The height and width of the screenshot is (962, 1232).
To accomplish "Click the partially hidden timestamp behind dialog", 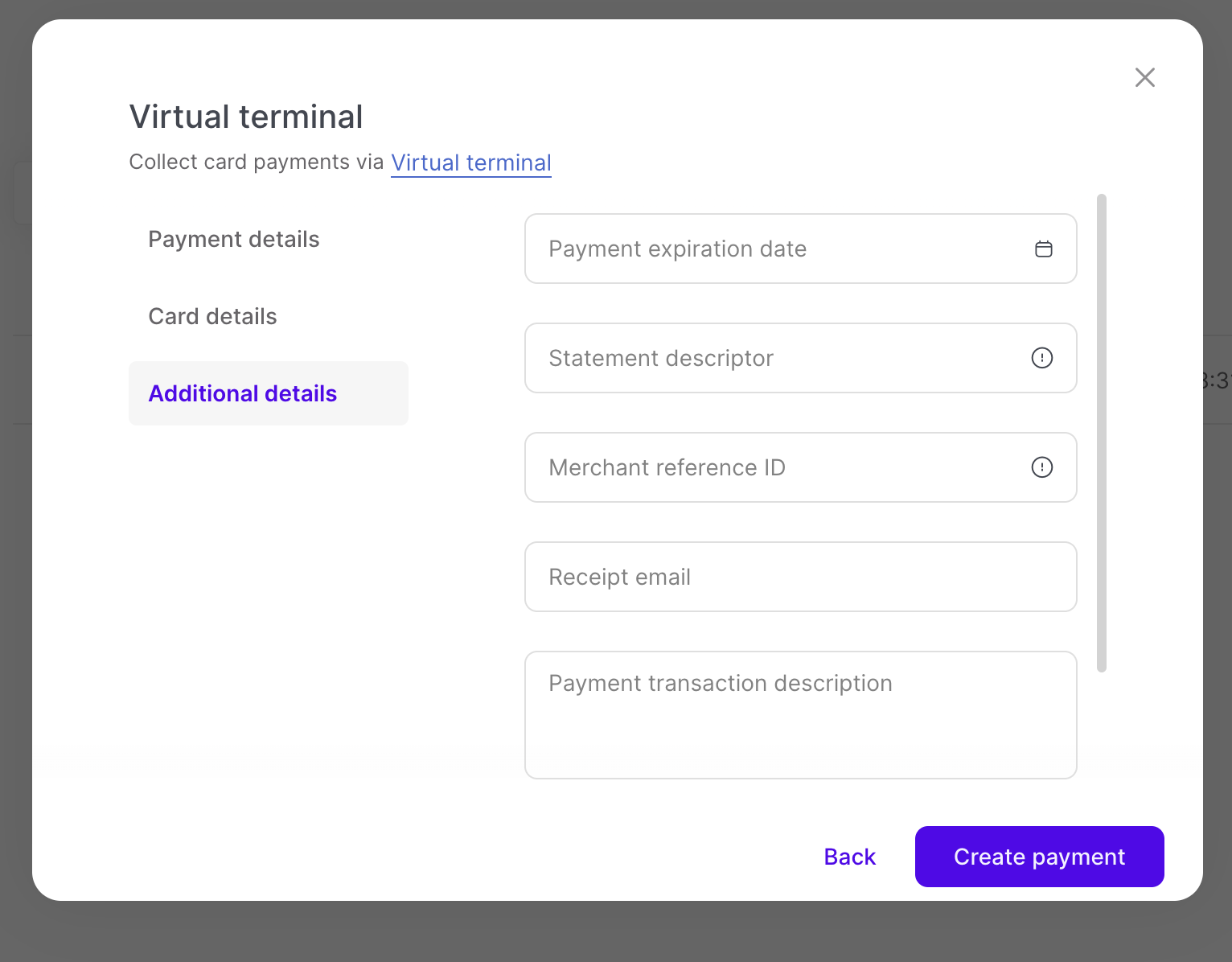I will pyautogui.click(x=1218, y=380).
